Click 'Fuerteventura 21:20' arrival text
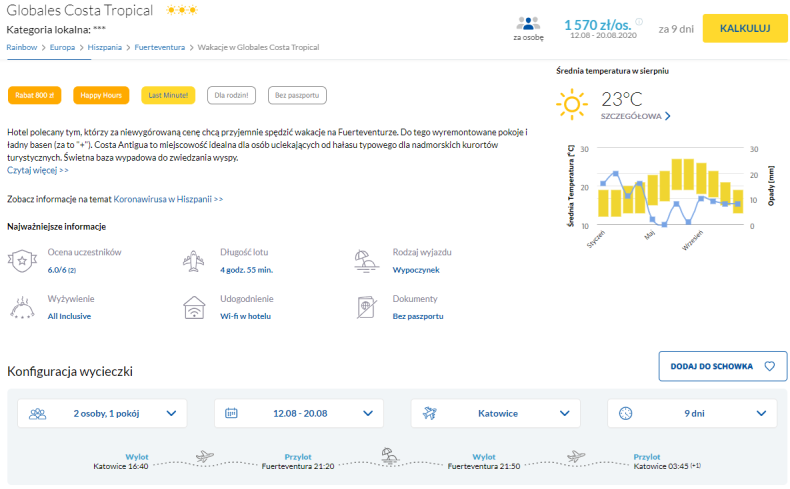Image resolution: width=790 pixels, height=489 pixels. click(x=298, y=467)
